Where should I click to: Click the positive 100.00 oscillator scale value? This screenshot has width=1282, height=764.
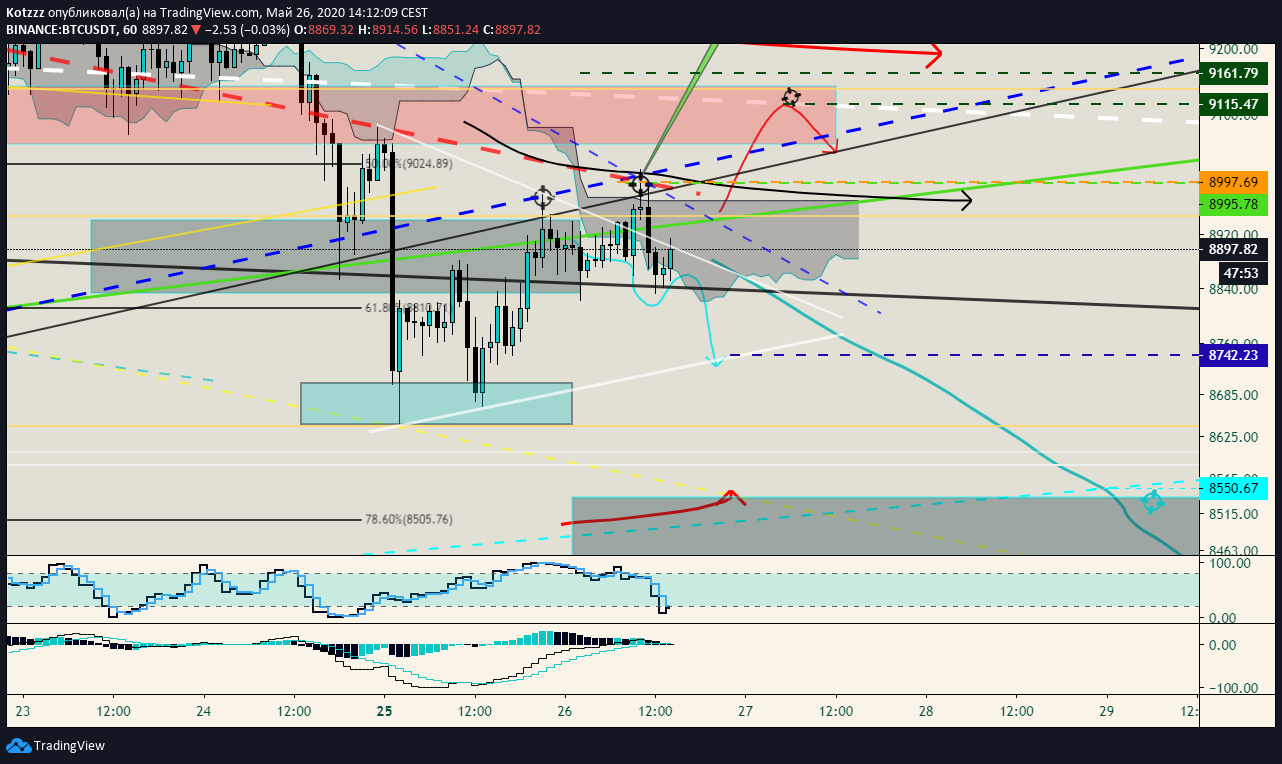pos(1231,563)
